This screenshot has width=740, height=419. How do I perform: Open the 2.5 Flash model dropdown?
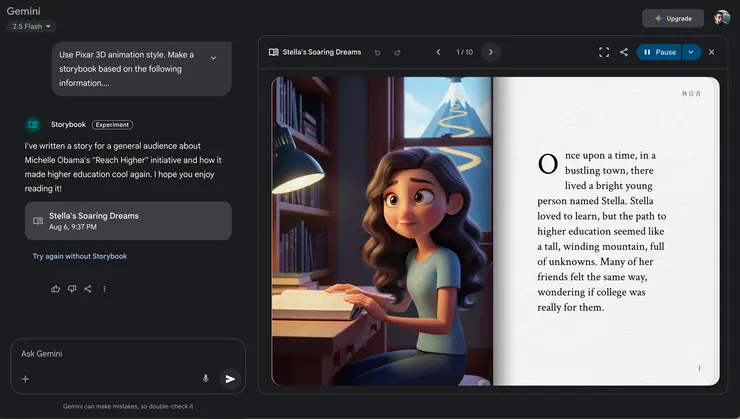pyautogui.click(x=31, y=26)
